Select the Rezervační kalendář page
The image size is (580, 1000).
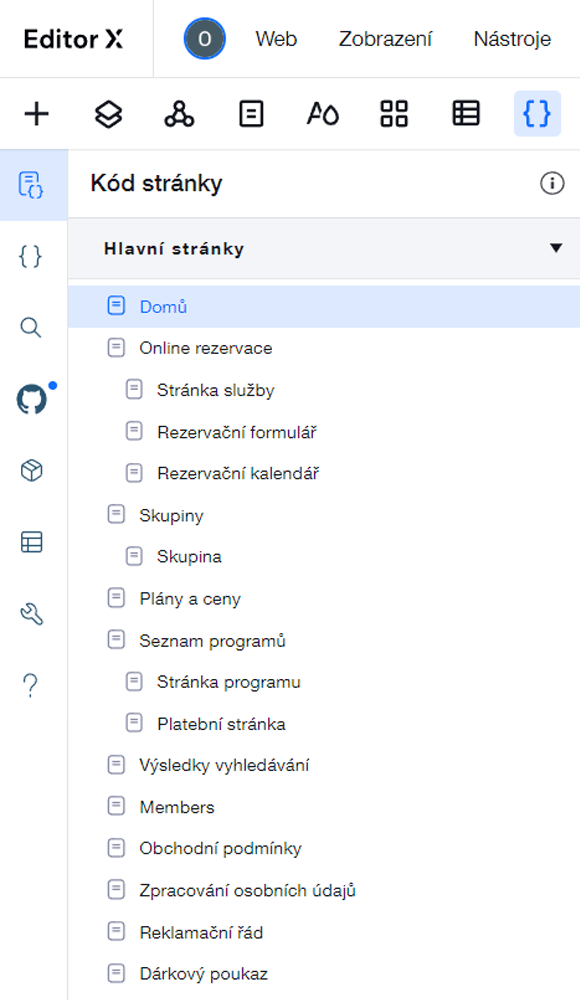tap(324, 473)
